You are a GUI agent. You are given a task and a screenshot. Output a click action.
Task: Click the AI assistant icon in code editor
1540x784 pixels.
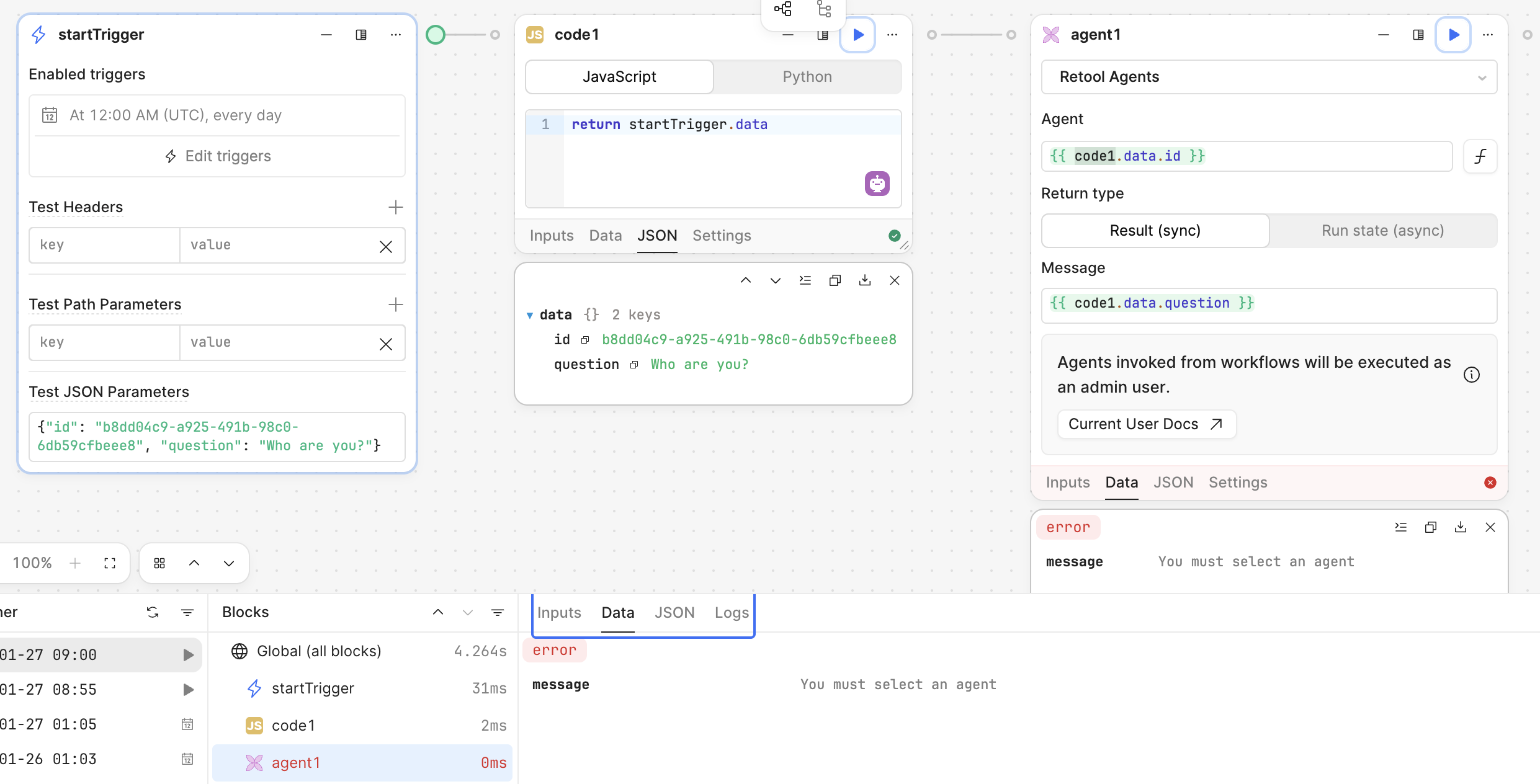877,184
